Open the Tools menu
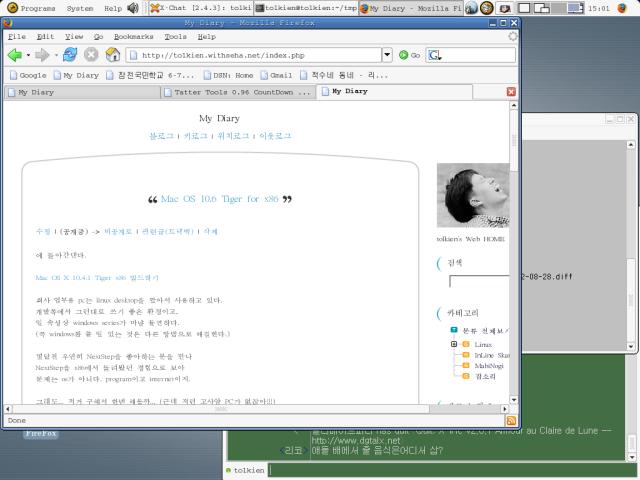This screenshot has height=480, width=640. pos(175,37)
